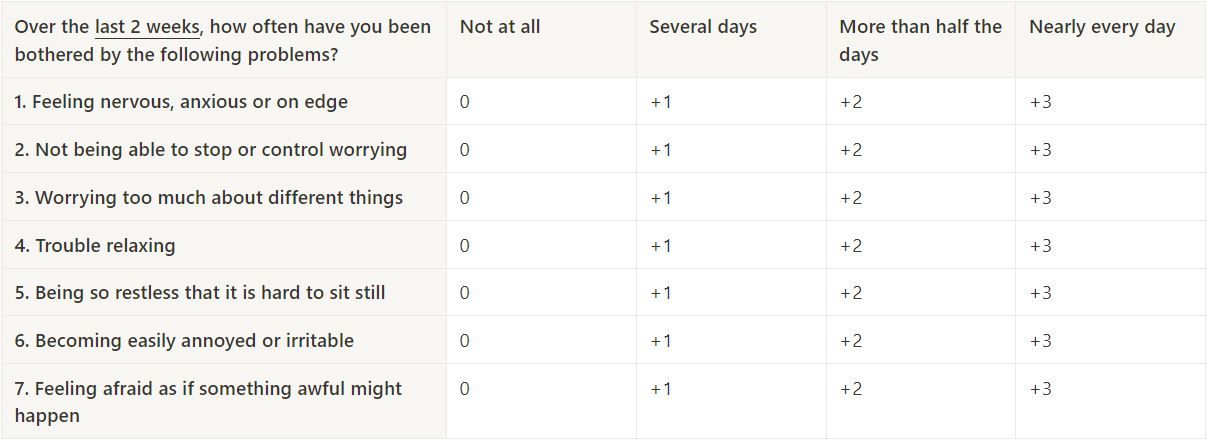
Task: Select +1 for "Not being able to stop worrying"
Action: (661, 150)
